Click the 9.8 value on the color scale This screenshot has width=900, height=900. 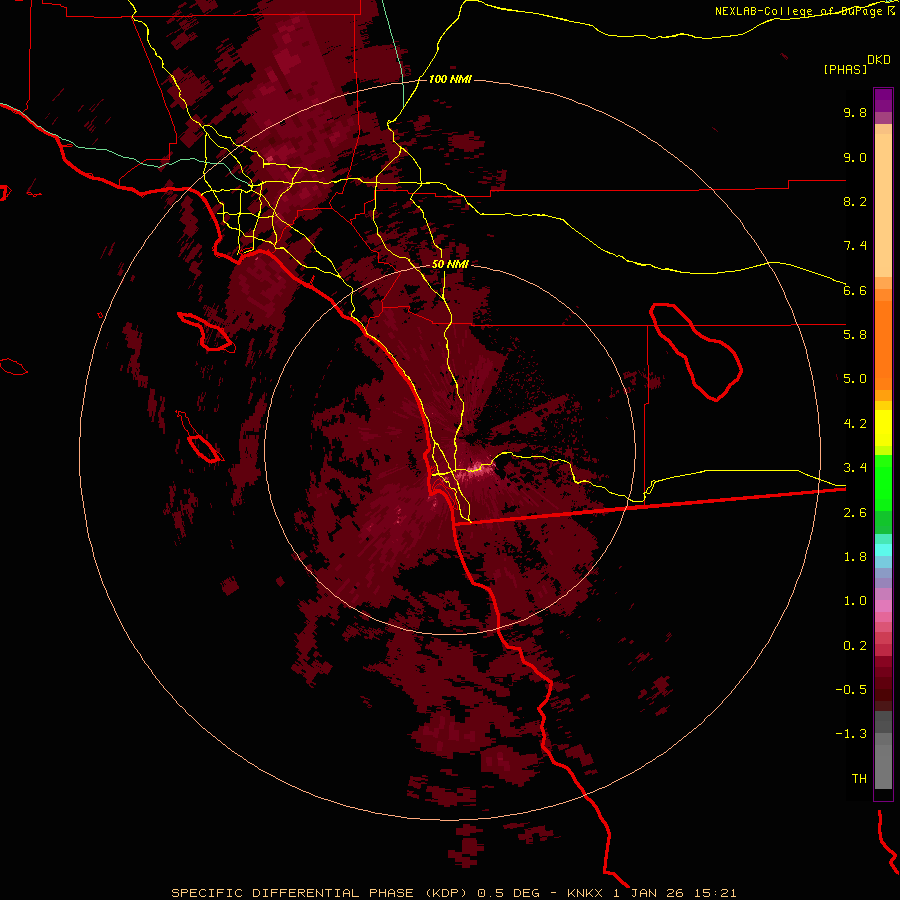click(855, 112)
